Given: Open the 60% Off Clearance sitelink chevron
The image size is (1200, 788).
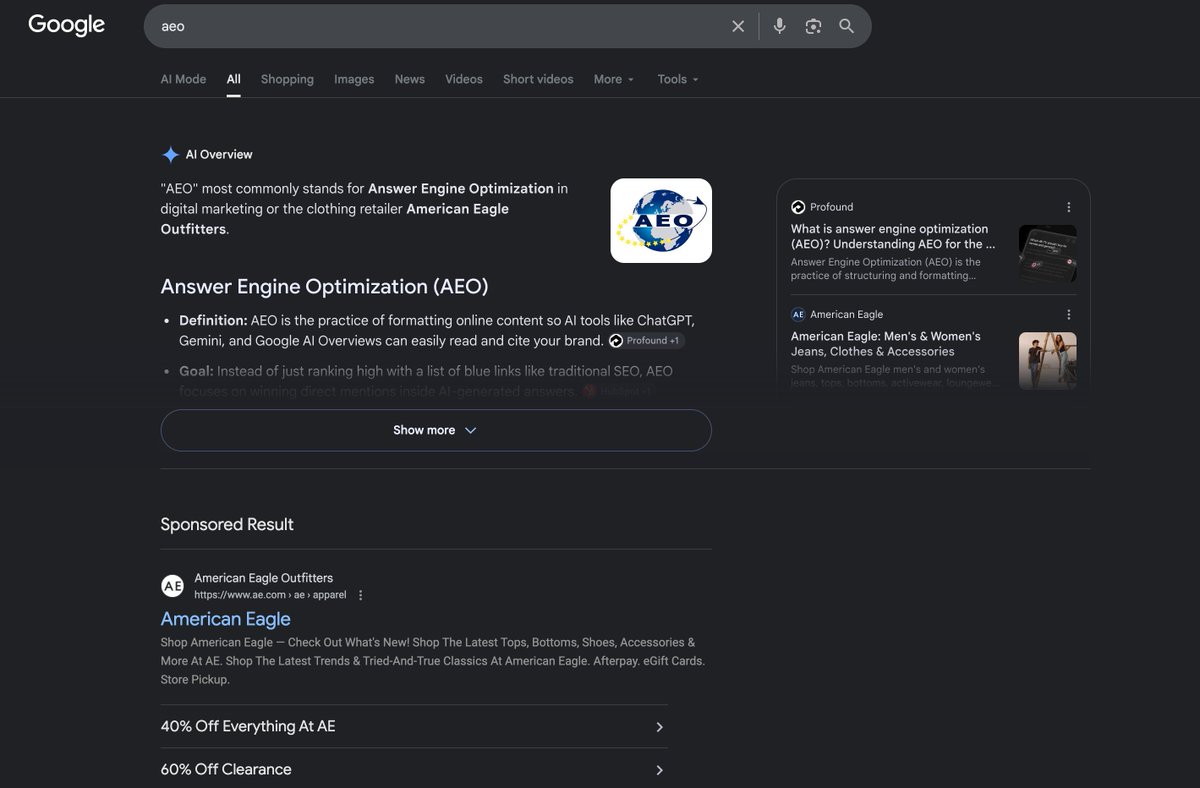Looking at the screenshot, I should [659, 770].
